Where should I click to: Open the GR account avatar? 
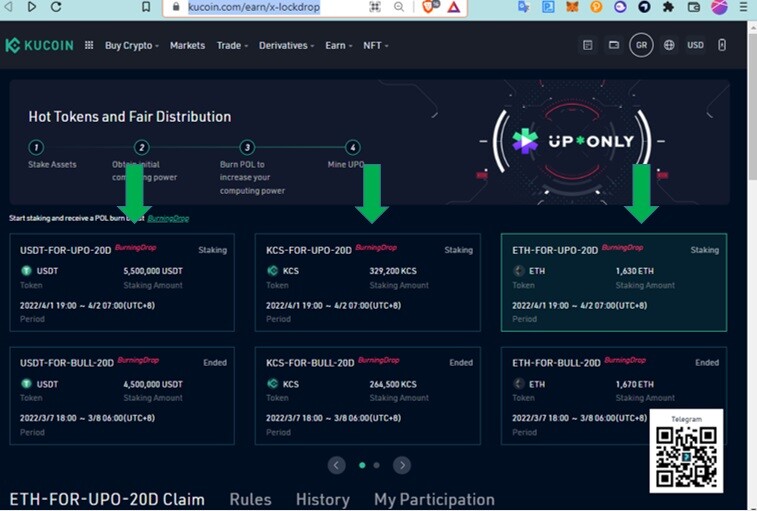click(641, 45)
